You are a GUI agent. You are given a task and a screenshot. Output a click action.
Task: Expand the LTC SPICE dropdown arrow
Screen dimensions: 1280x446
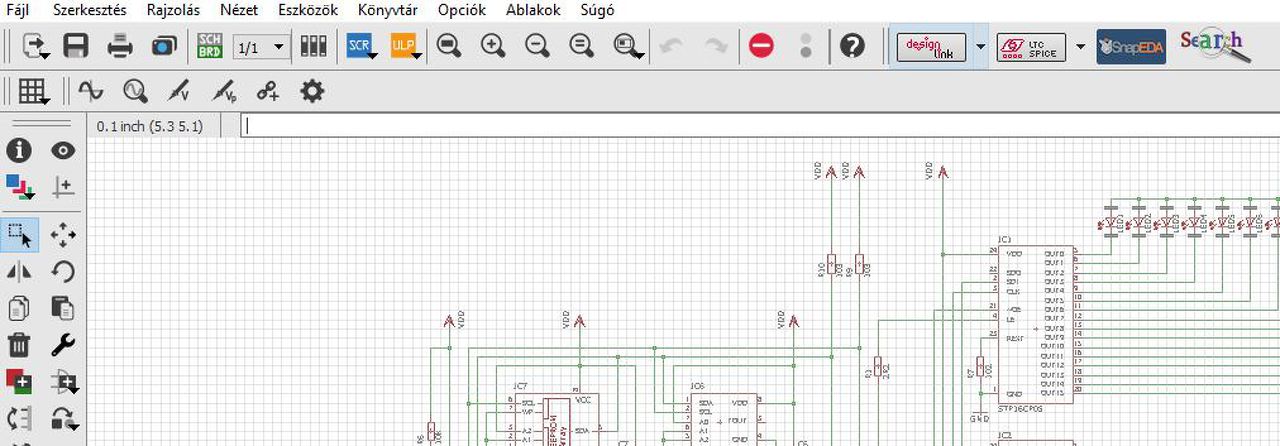1080,47
